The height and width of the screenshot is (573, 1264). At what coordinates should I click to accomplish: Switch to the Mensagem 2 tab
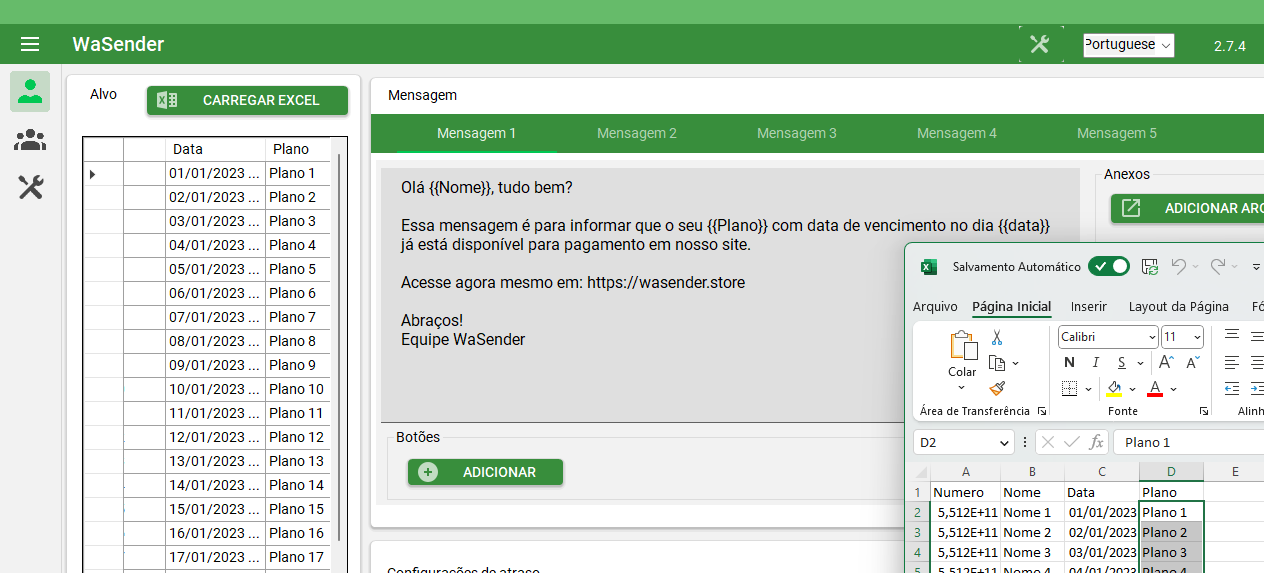[637, 133]
